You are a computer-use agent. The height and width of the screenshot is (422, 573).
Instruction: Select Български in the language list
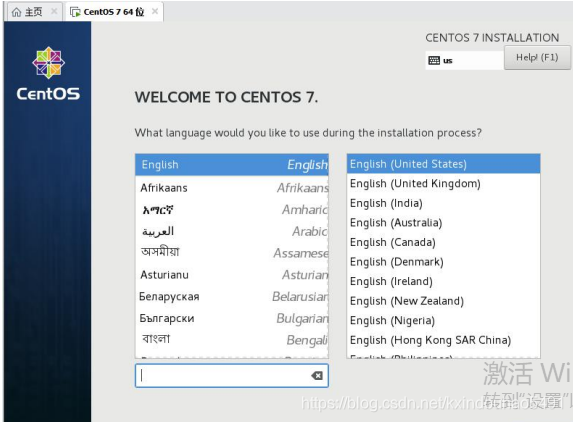point(232,318)
